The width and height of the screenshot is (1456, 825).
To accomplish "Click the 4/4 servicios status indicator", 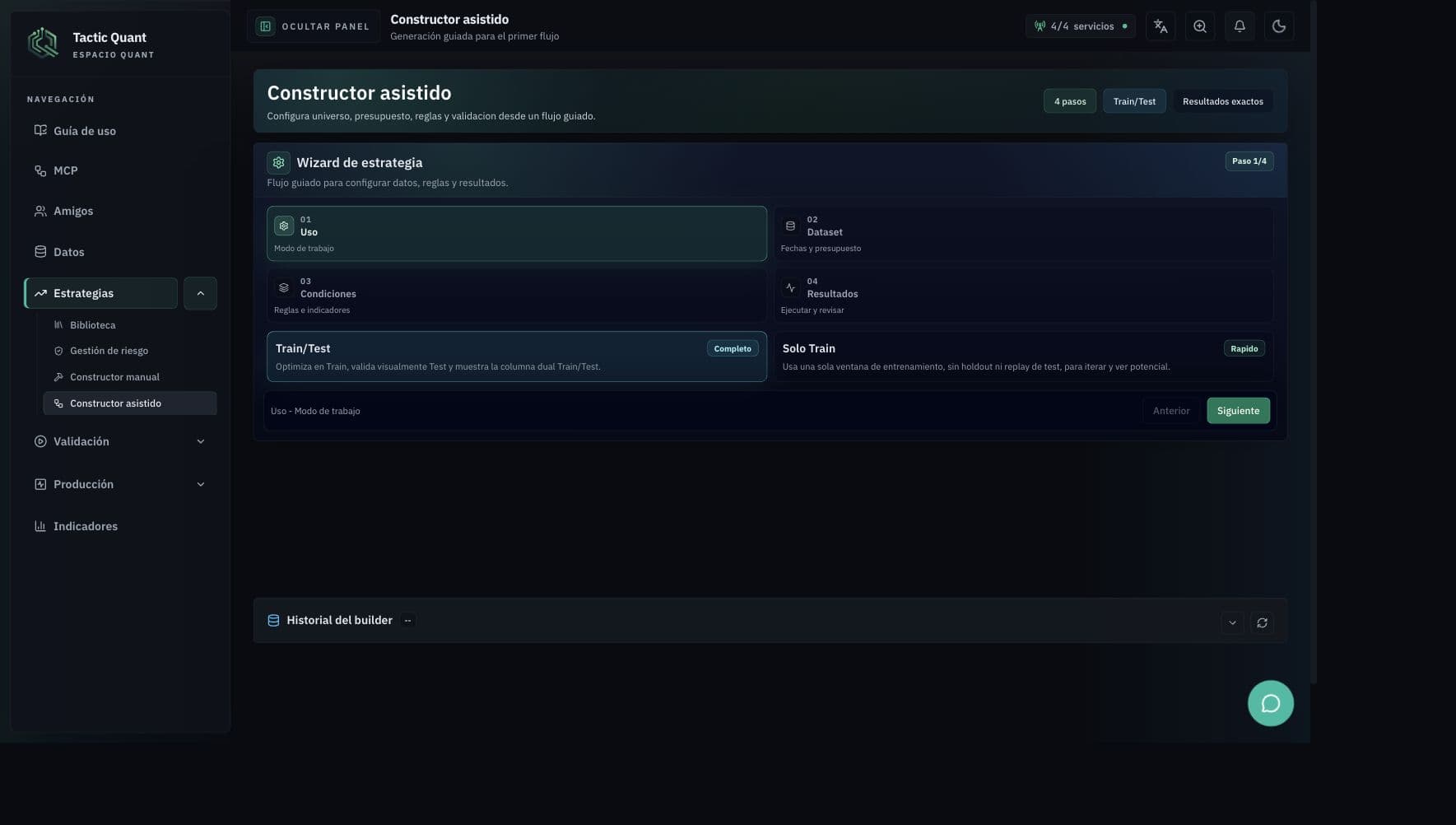I will [1081, 26].
